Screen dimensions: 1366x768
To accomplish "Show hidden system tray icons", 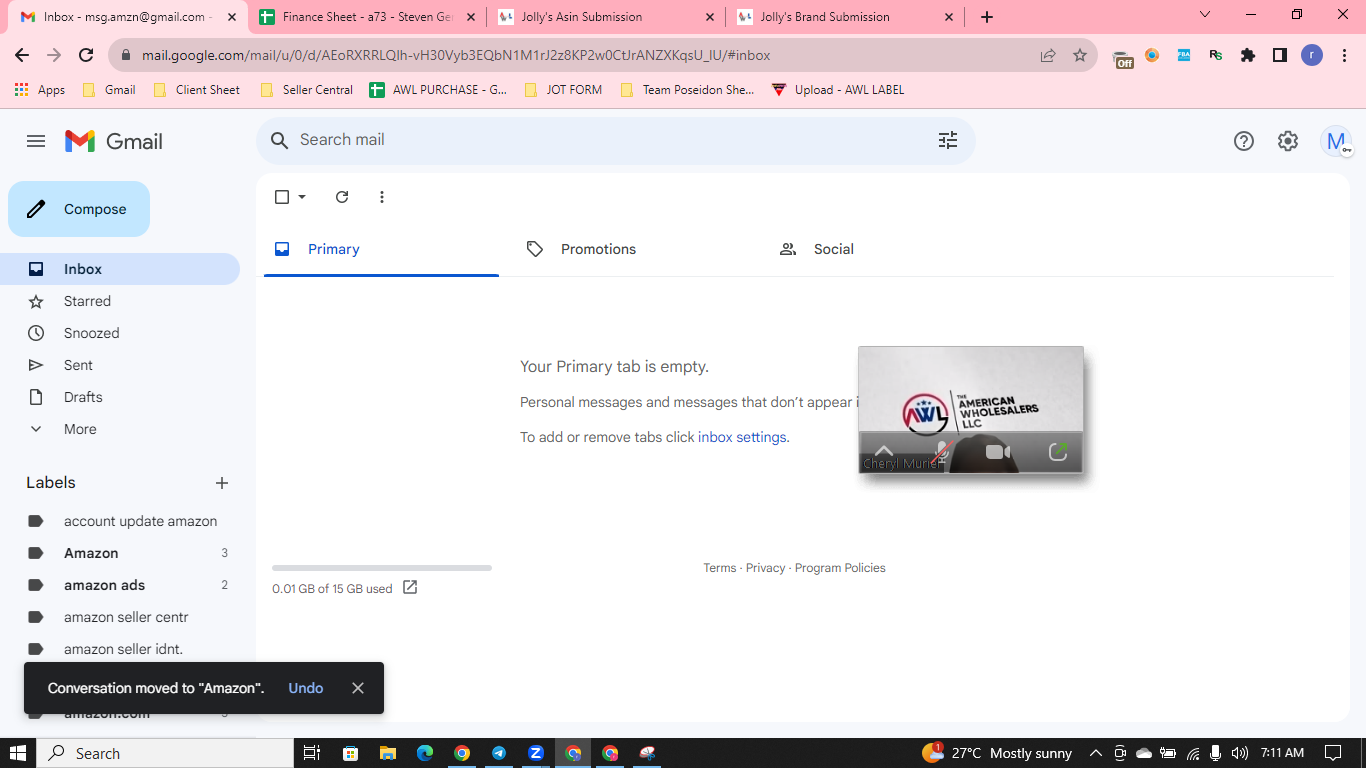I will [x=1095, y=753].
